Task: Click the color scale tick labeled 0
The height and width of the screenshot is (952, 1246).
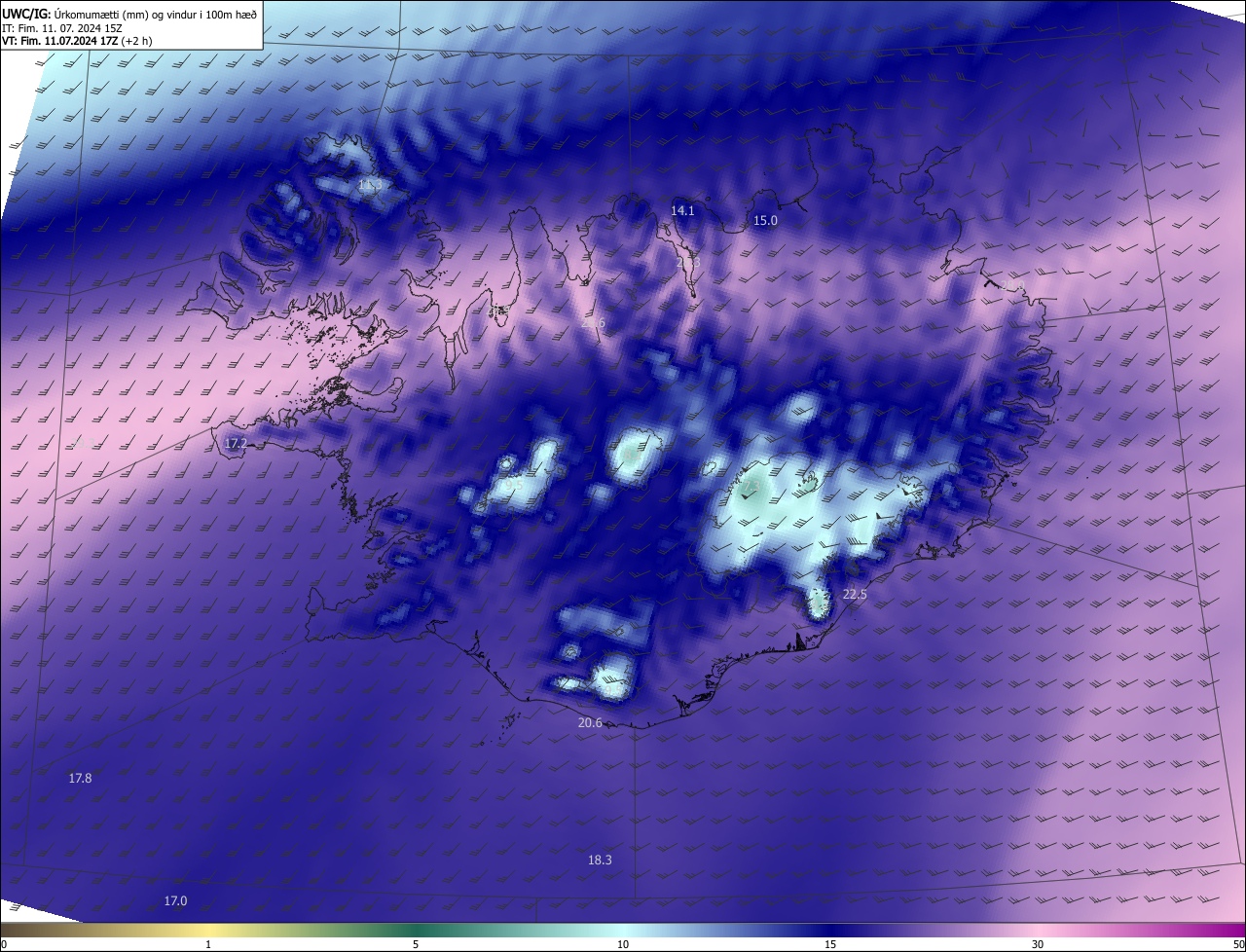Action: click(4, 944)
